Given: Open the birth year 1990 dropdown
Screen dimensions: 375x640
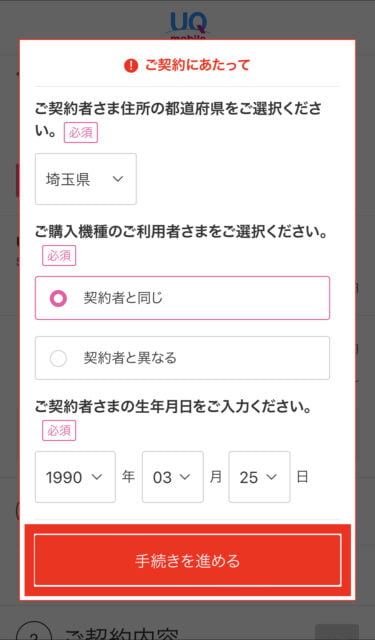Looking at the screenshot, I should click(75, 477).
